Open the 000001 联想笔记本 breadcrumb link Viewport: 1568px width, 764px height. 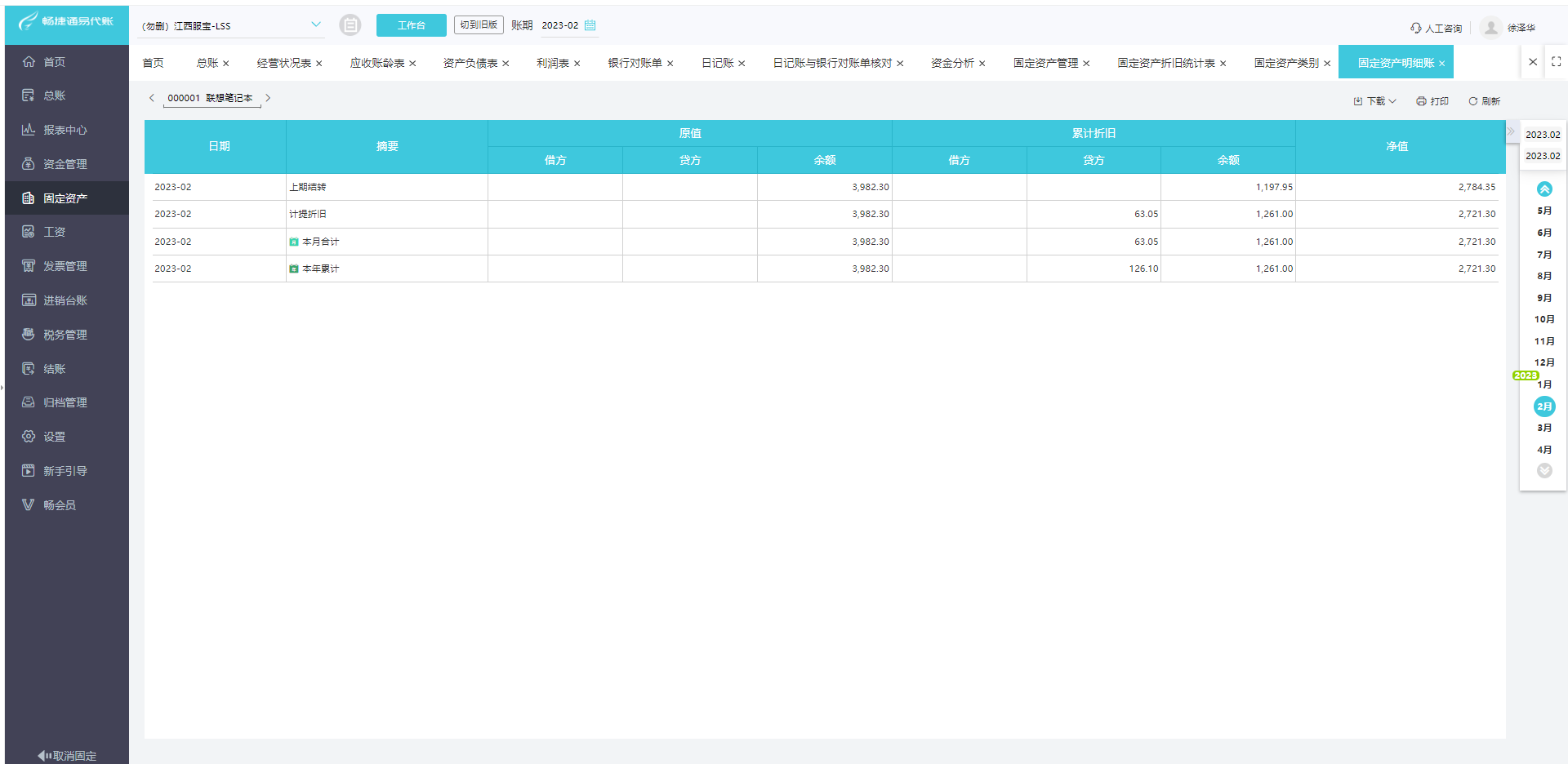(x=210, y=98)
